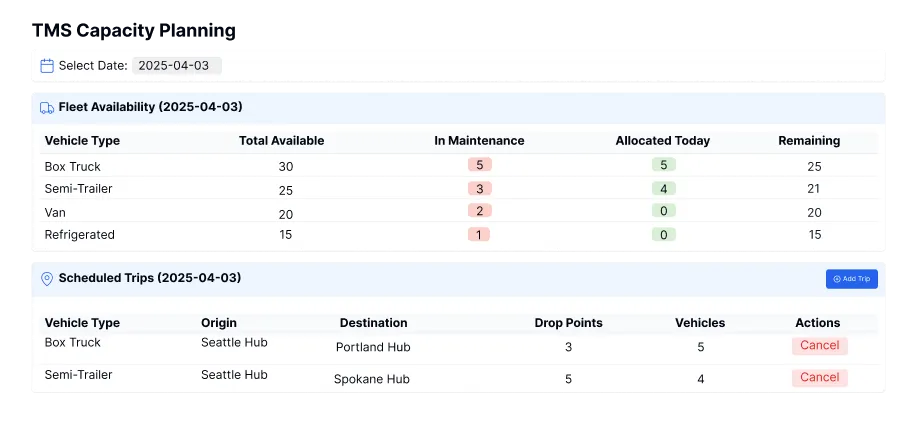This screenshot has height=423, width=914.
Task: Click the location pin icon beside Scheduled Trips
Action: point(47,278)
